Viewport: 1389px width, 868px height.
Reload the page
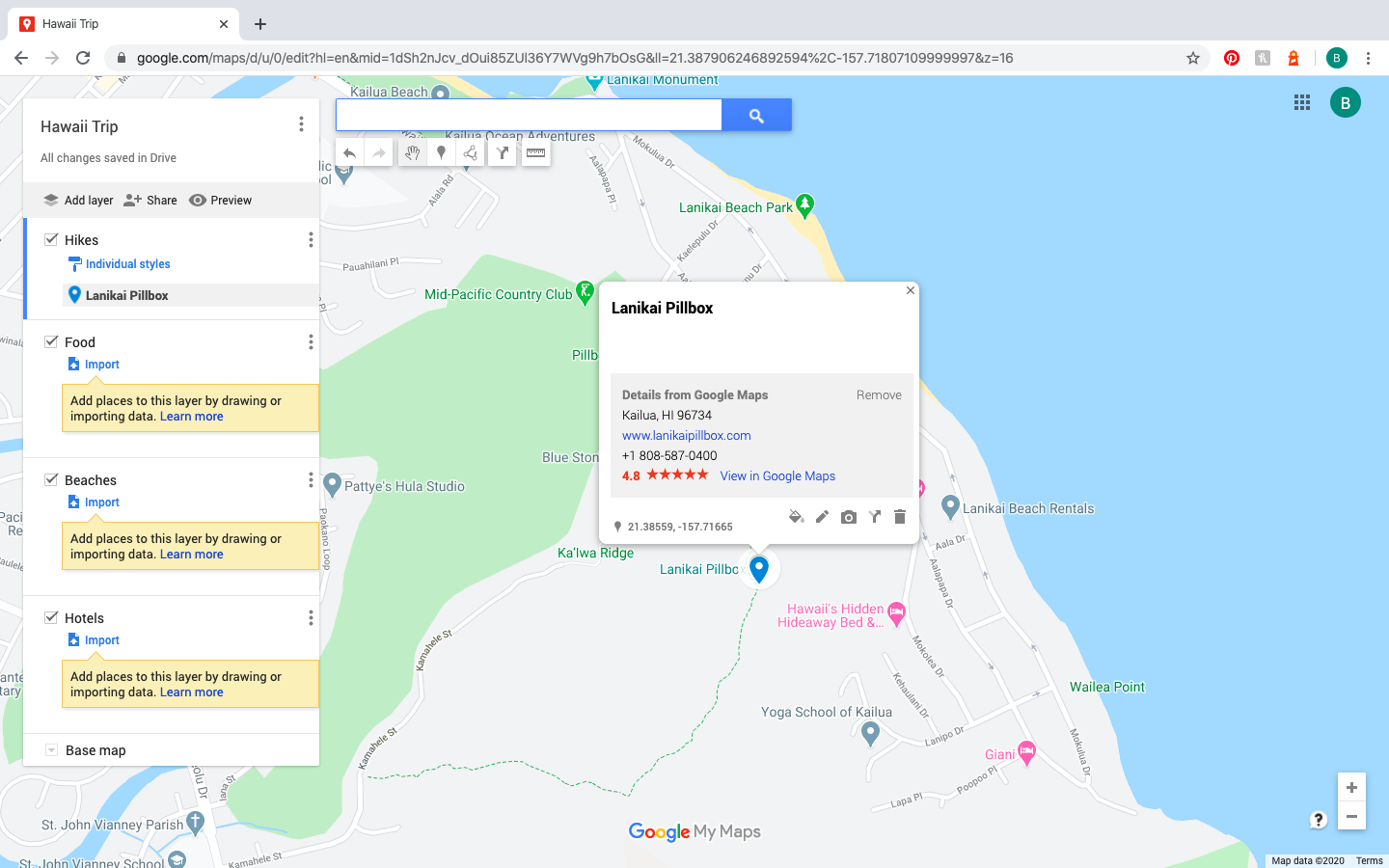point(83,58)
